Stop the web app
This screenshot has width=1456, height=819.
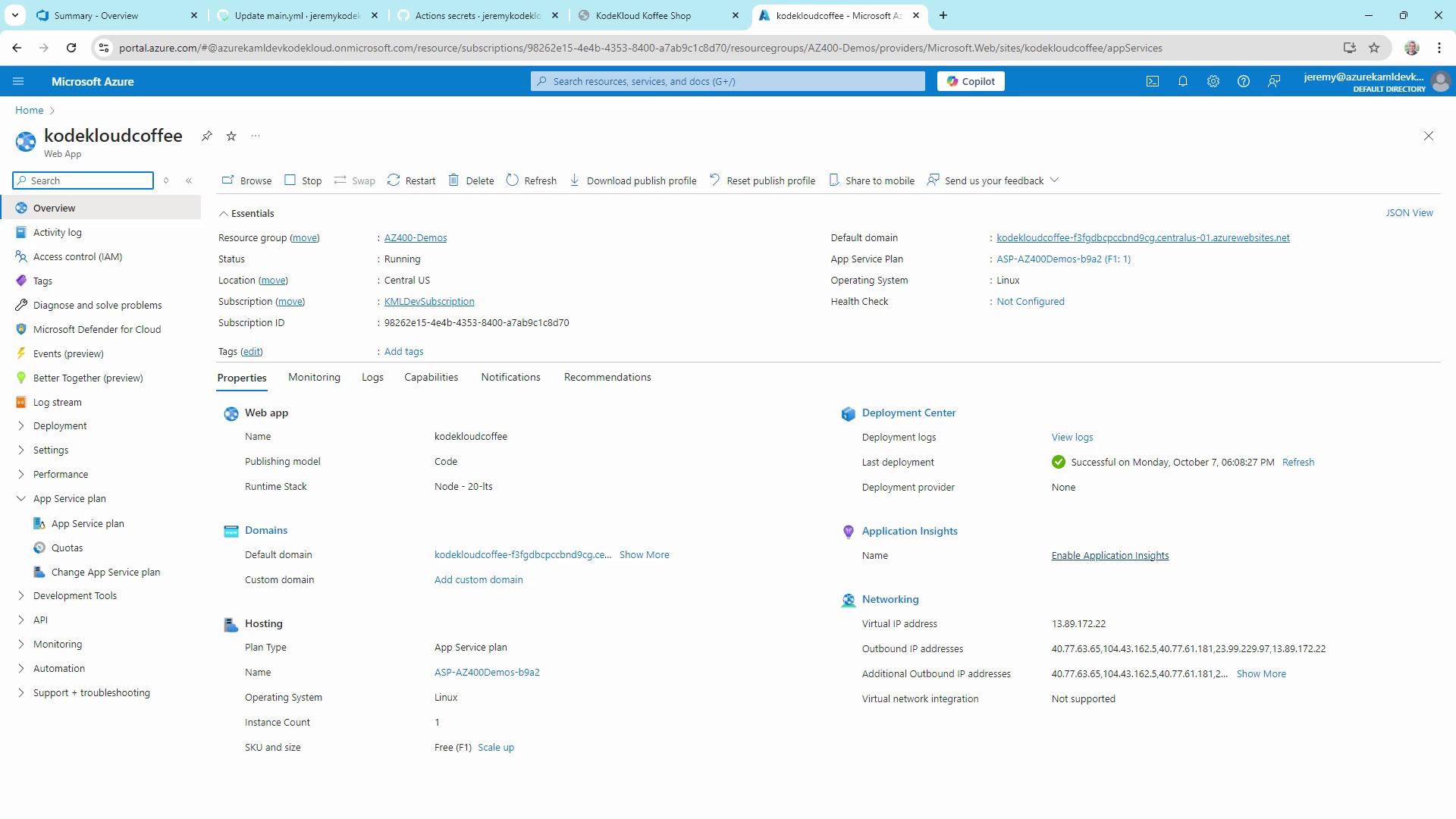coord(303,180)
